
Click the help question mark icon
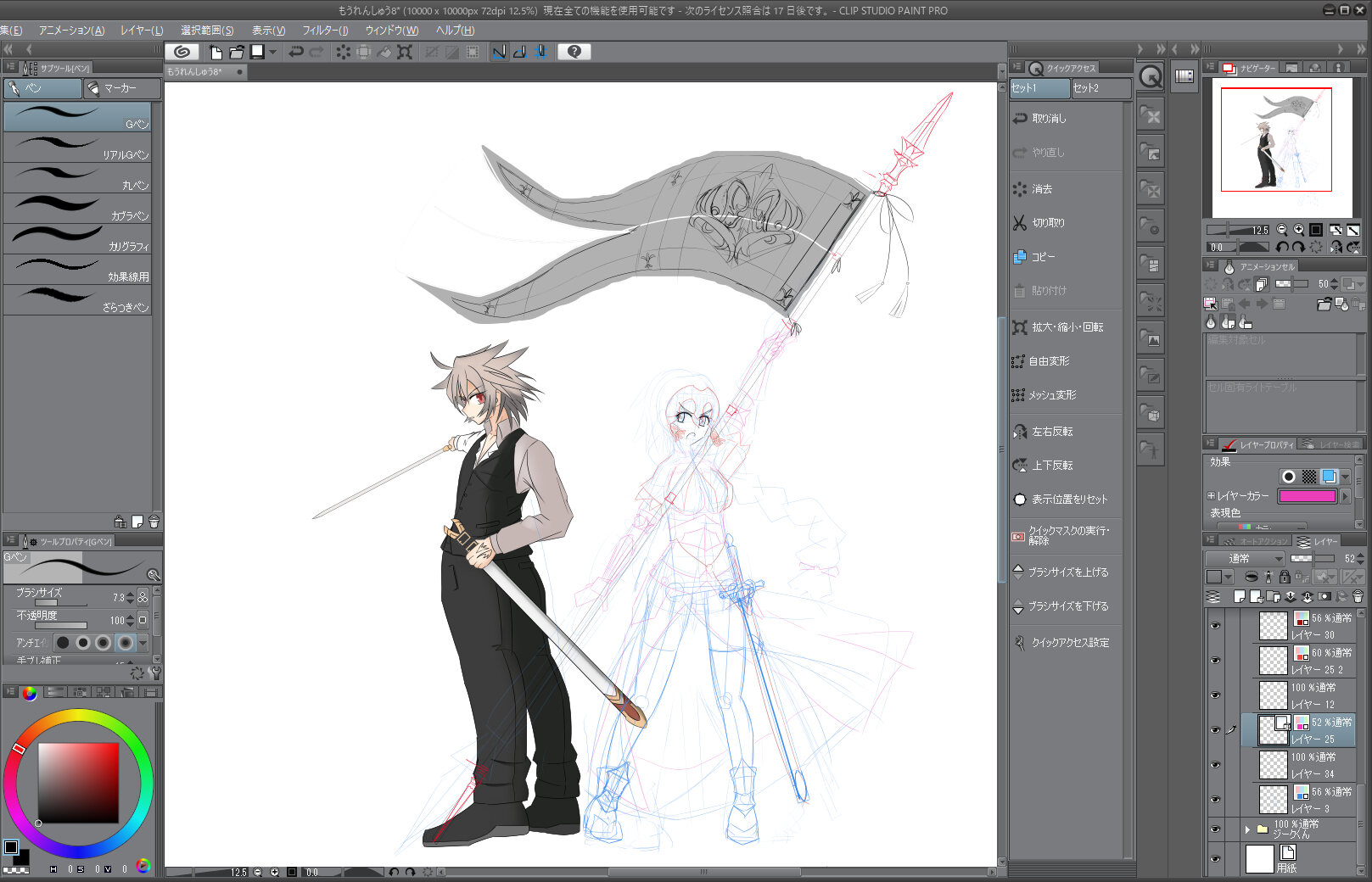coord(574,52)
